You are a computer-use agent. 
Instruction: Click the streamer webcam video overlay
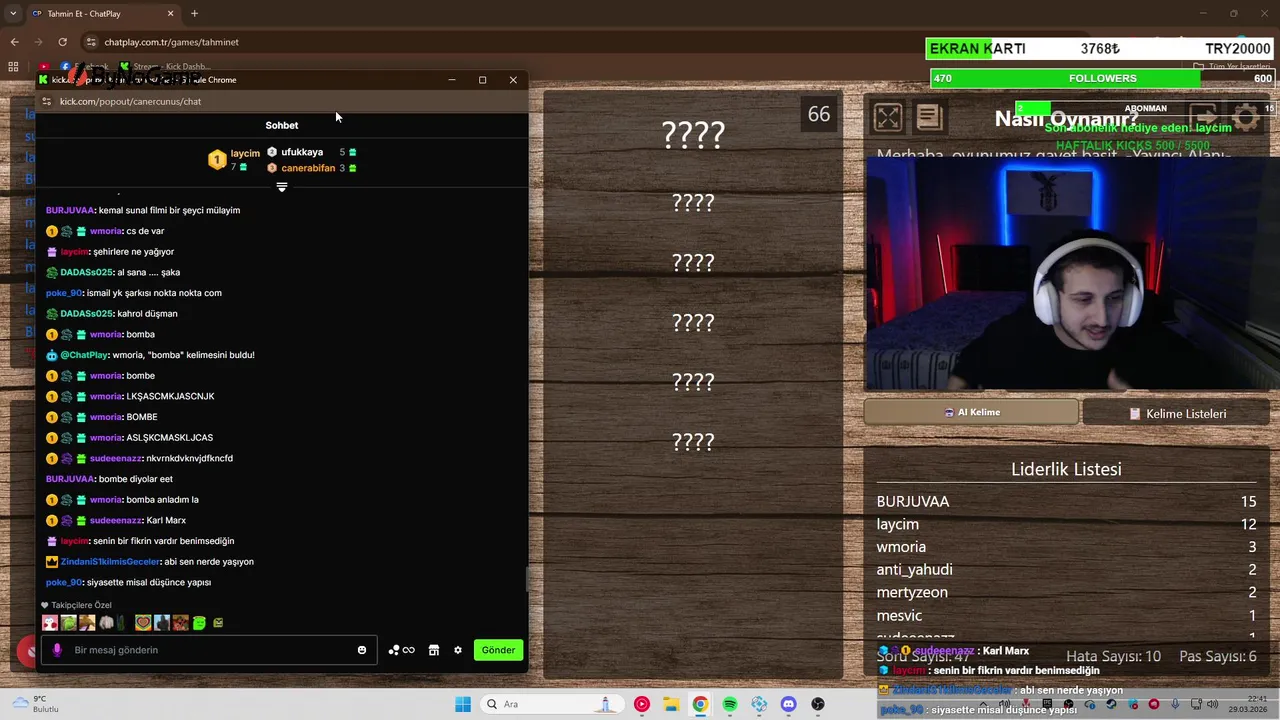[1072, 273]
